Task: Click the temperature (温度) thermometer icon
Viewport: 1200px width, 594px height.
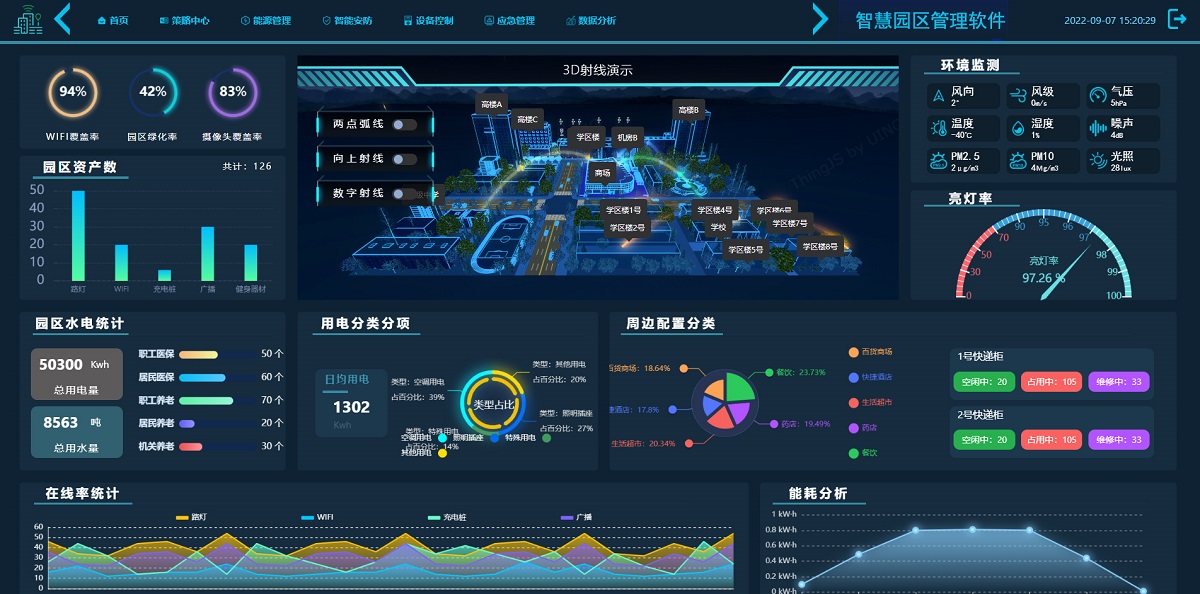Action: click(x=938, y=128)
